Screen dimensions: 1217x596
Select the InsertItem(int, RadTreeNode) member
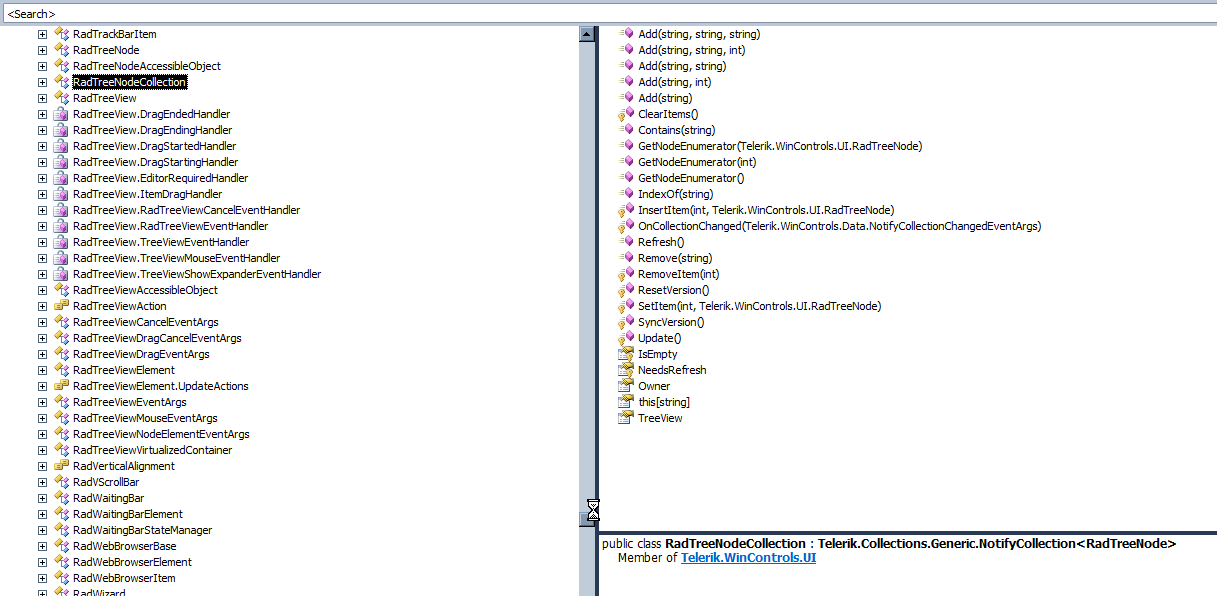[x=766, y=210]
